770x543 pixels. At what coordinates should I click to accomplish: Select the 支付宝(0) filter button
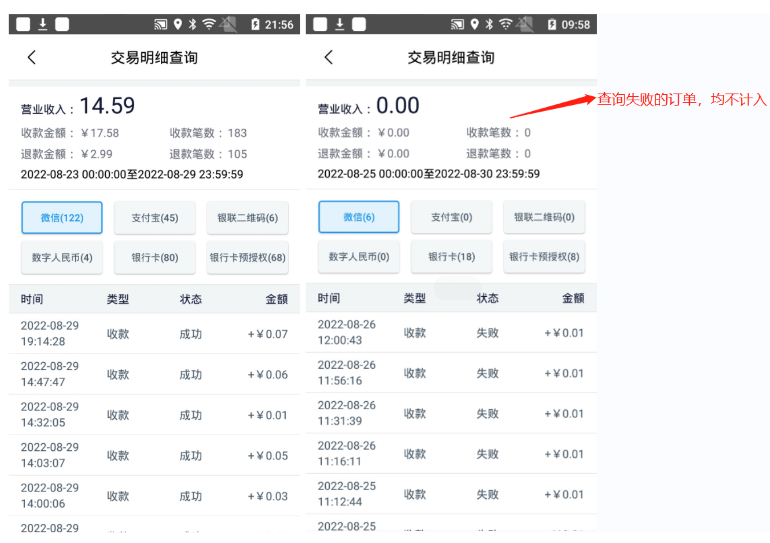(452, 217)
